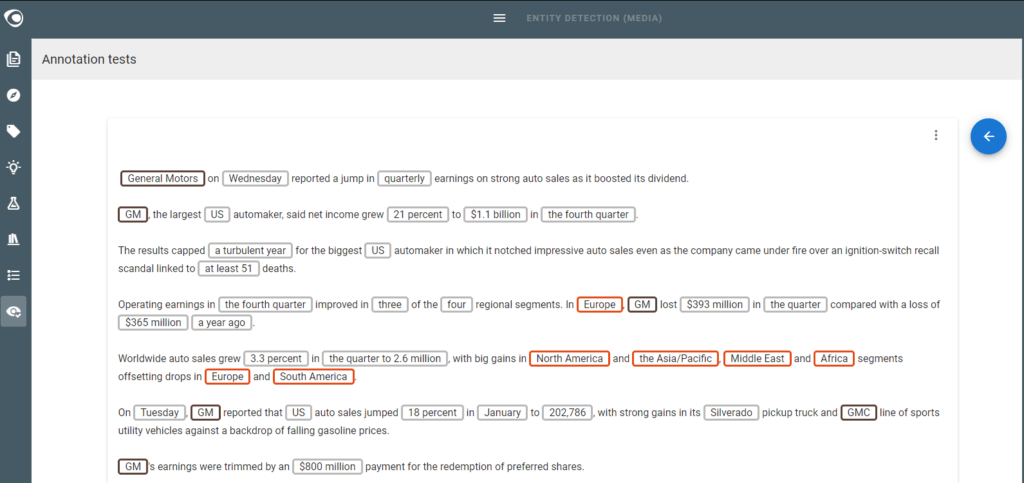The image size is (1024, 483).
Task: Open the compass explore icon in the sidebar
Action: tap(14, 96)
